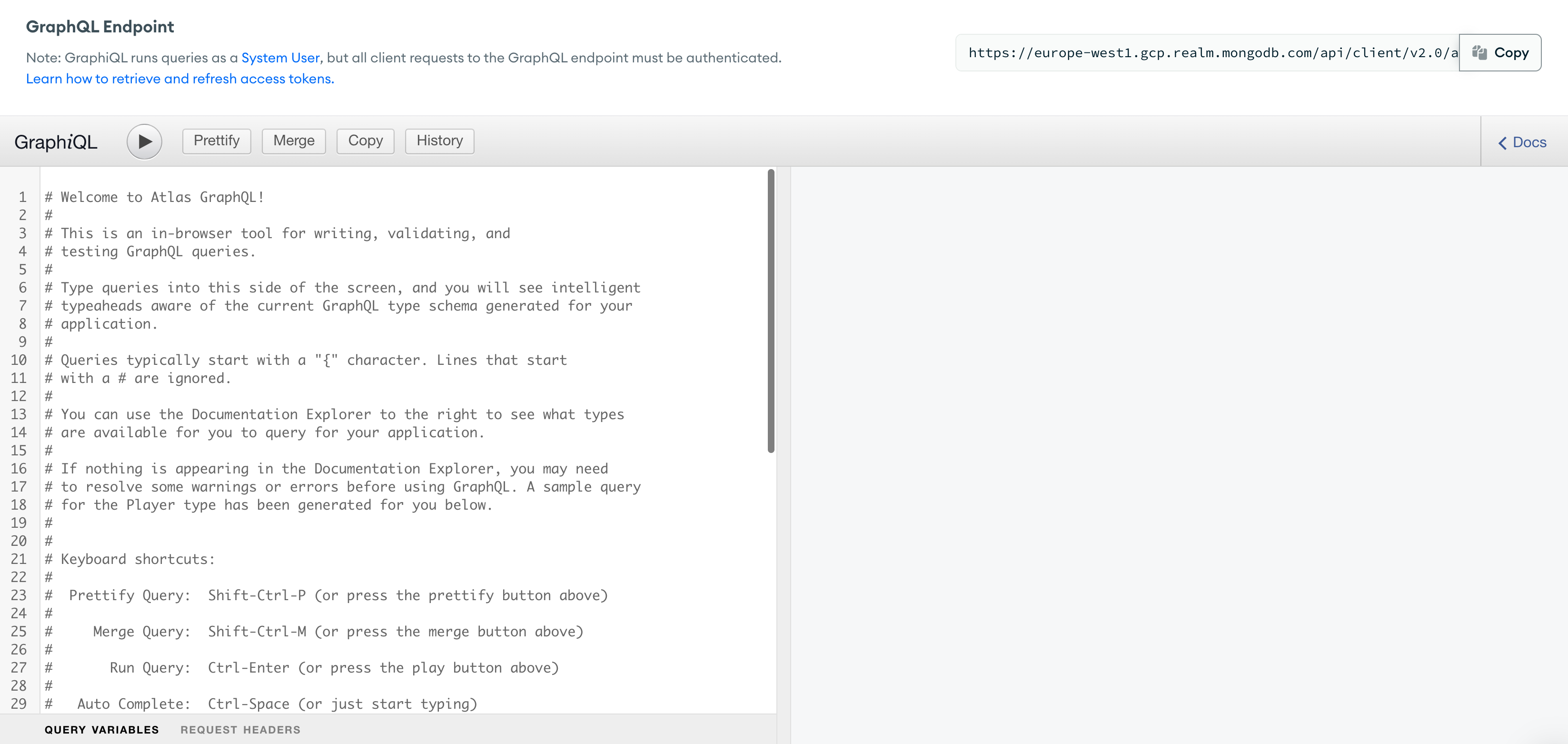This screenshot has height=744, width=1568.
Task: Click the Merge query button
Action: pyautogui.click(x=294, y=139)
